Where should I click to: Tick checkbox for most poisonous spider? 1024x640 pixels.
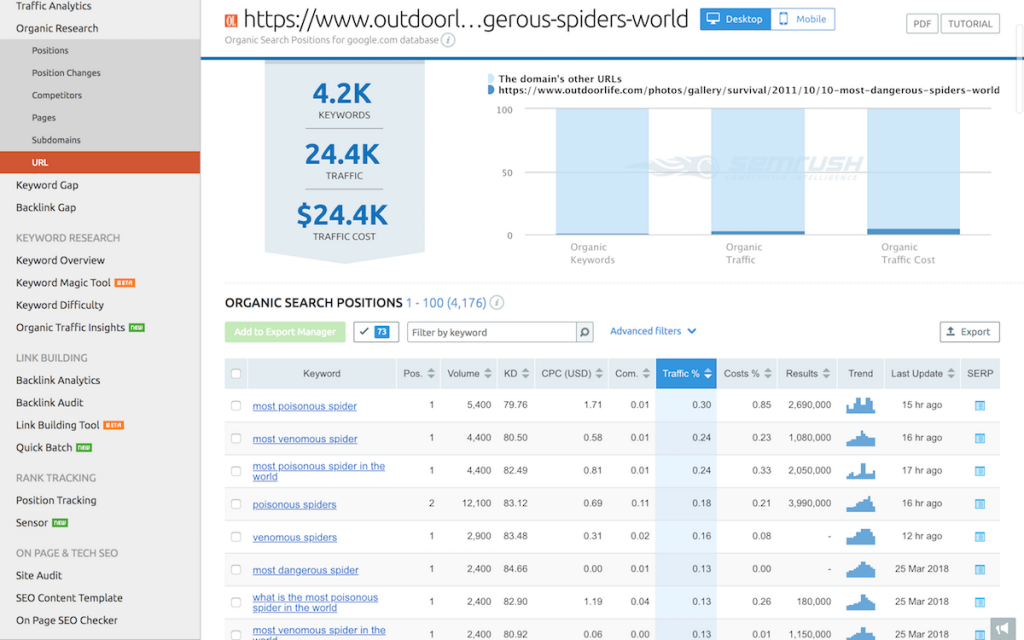(x=236, y=406)
